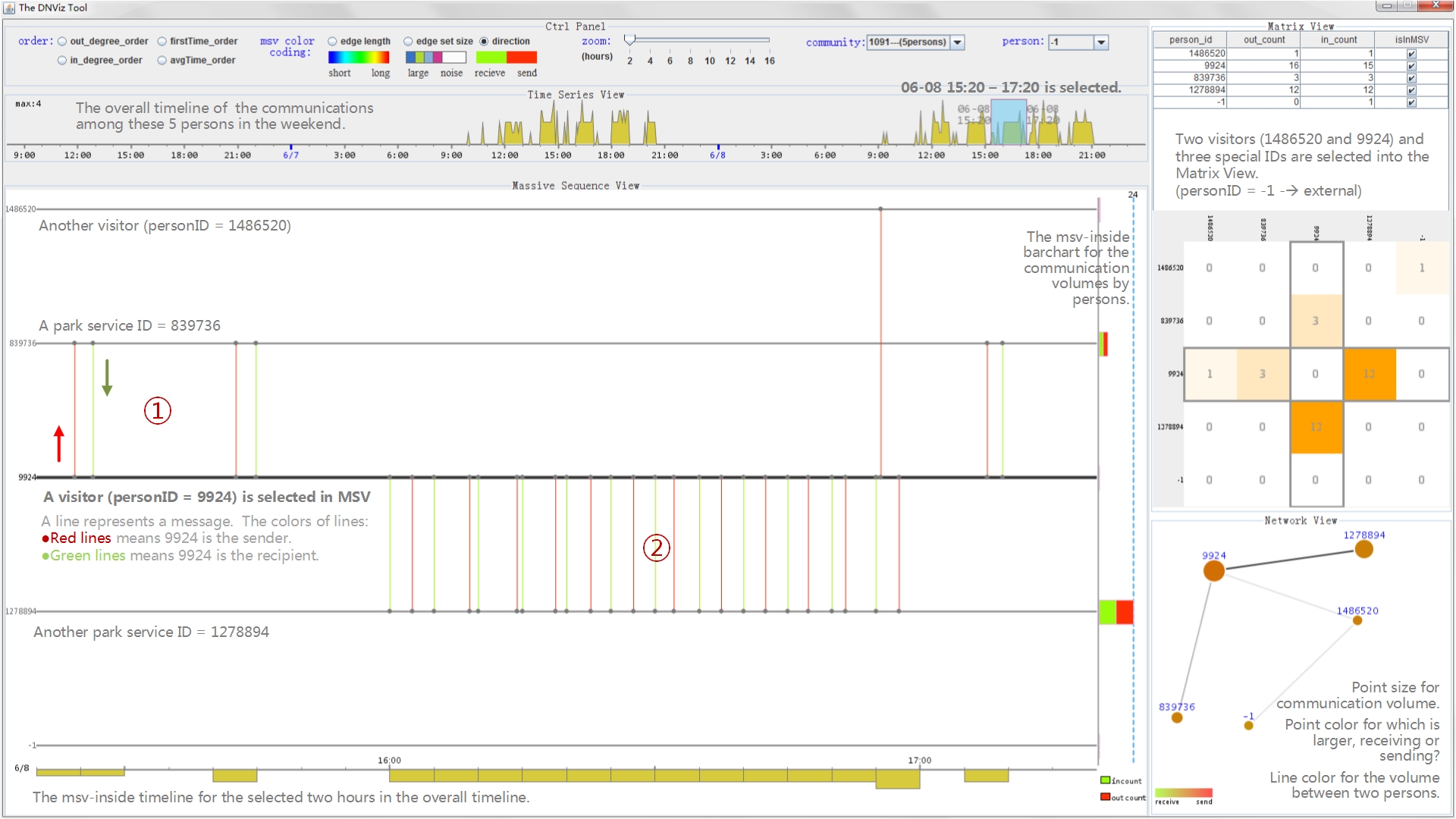This screenshot has height=819, width=1456.
Task: Click the incount legend green square
Action: coord(1106,780)
